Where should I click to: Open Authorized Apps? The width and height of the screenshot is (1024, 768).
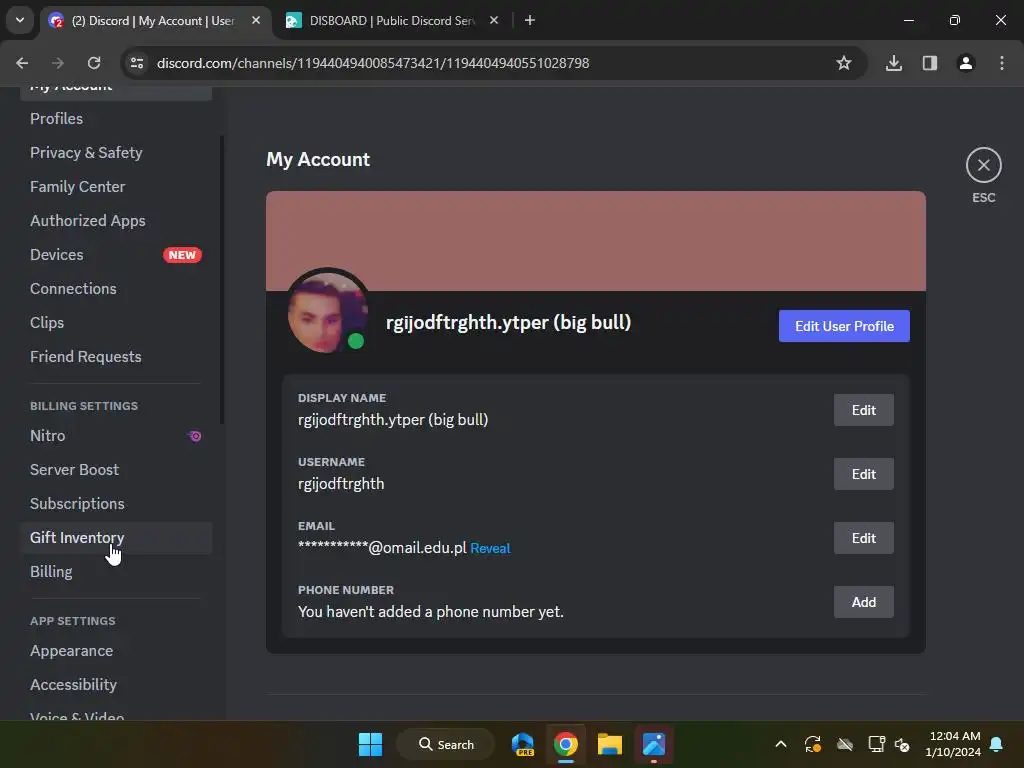(x=116, y=221)
